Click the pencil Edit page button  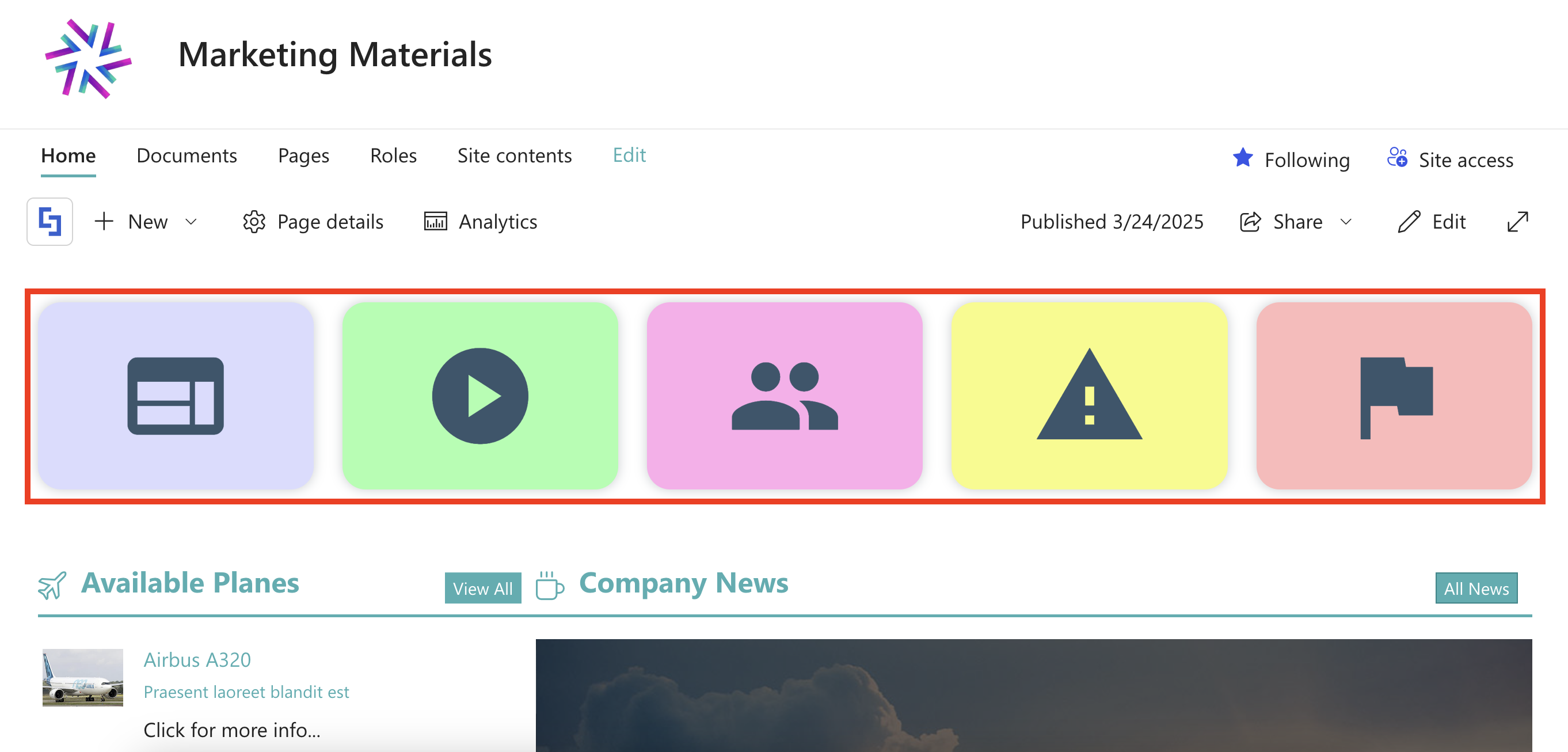click(1431, 222)
